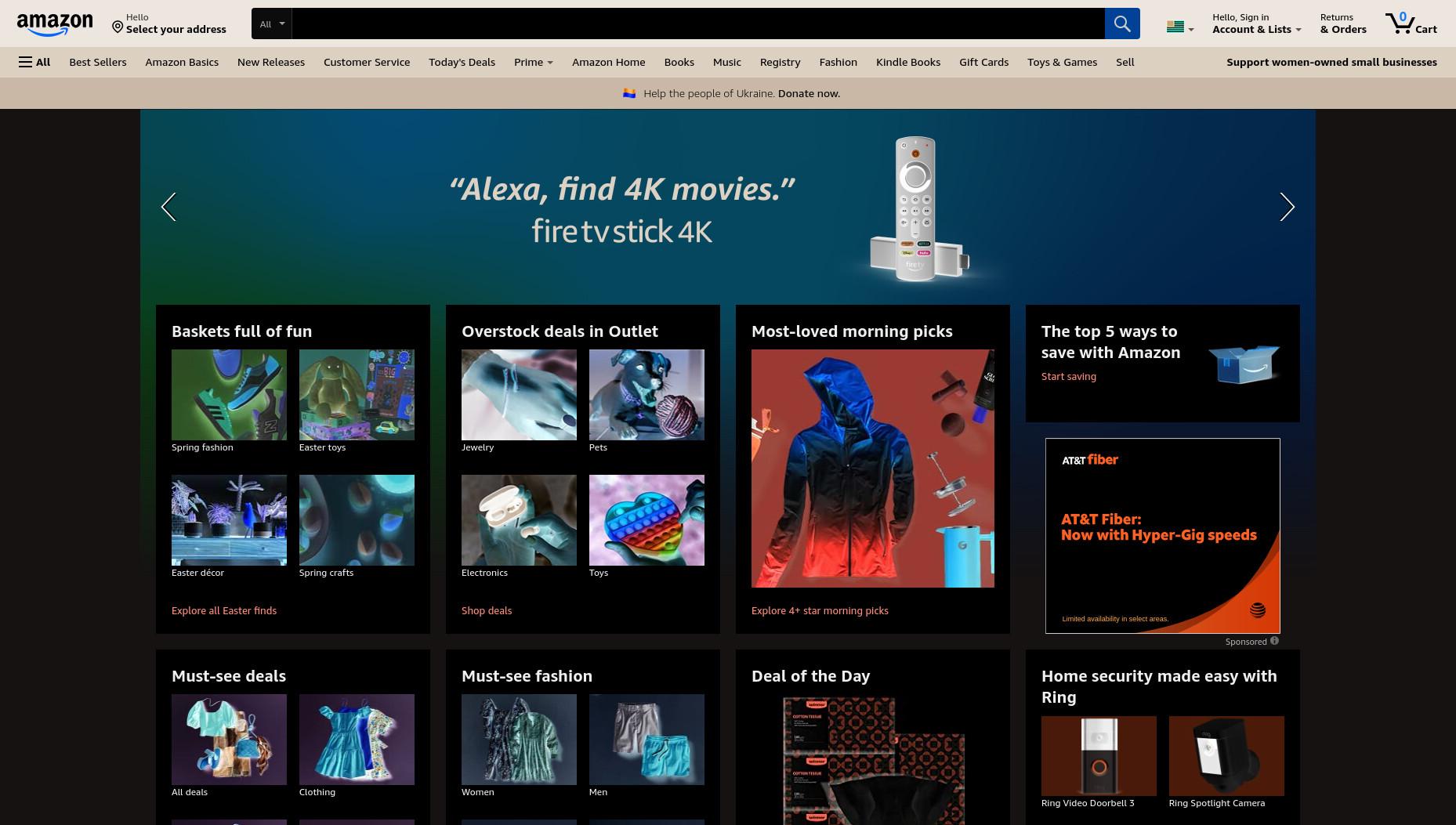Click the Baskets full of fun heading
1456x825 pixels.
pyautogui.click(x=242, y=331)
